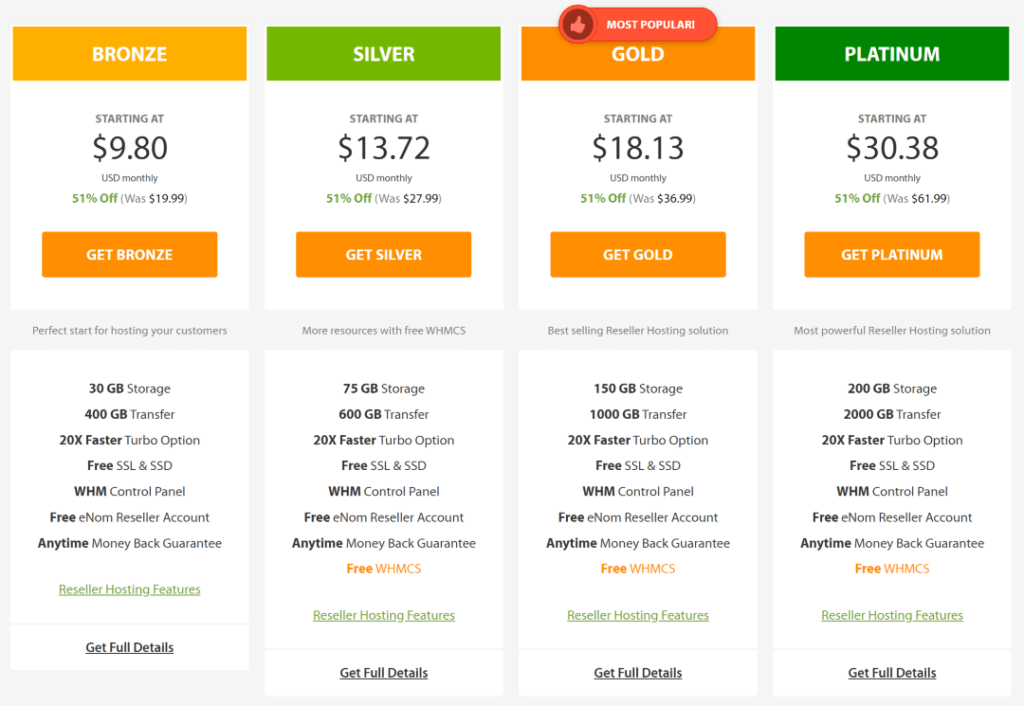The width and height of the screenshot is (1024, 706).
Task: Select the PLATINUM plan header
Action: tap(891, 53)
